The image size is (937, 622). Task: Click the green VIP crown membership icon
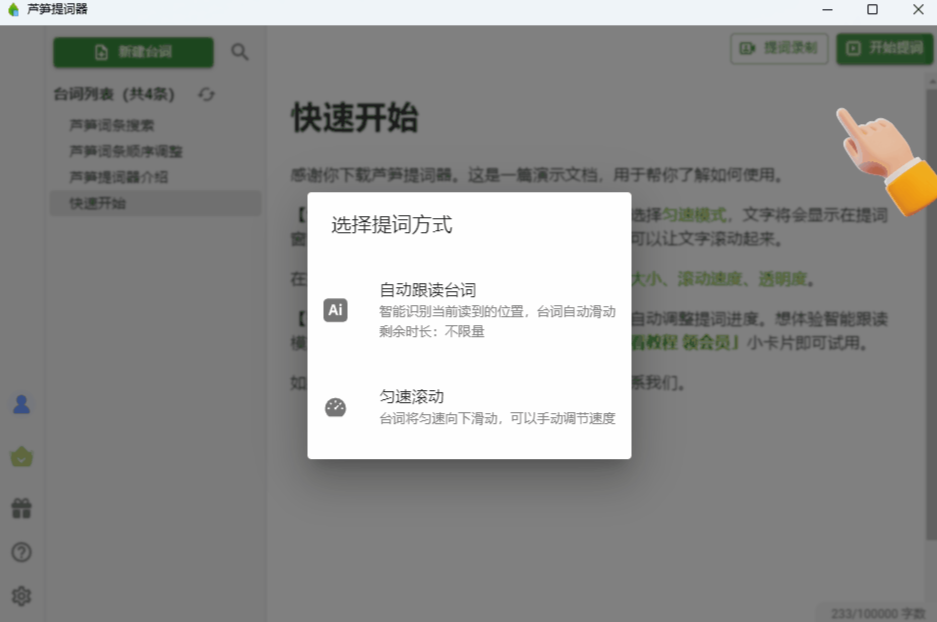[21, 457]
